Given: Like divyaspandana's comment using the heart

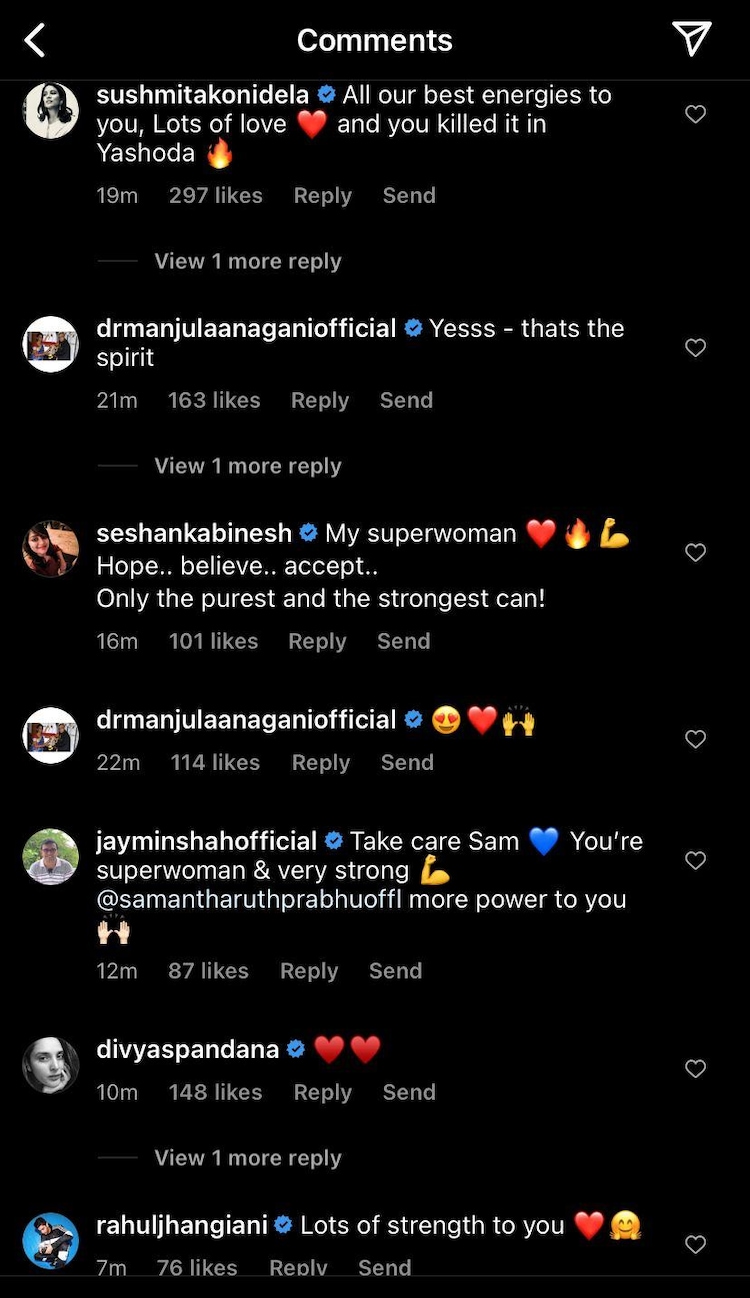Looking at the screenshot, I should [x=695, y=1069].
